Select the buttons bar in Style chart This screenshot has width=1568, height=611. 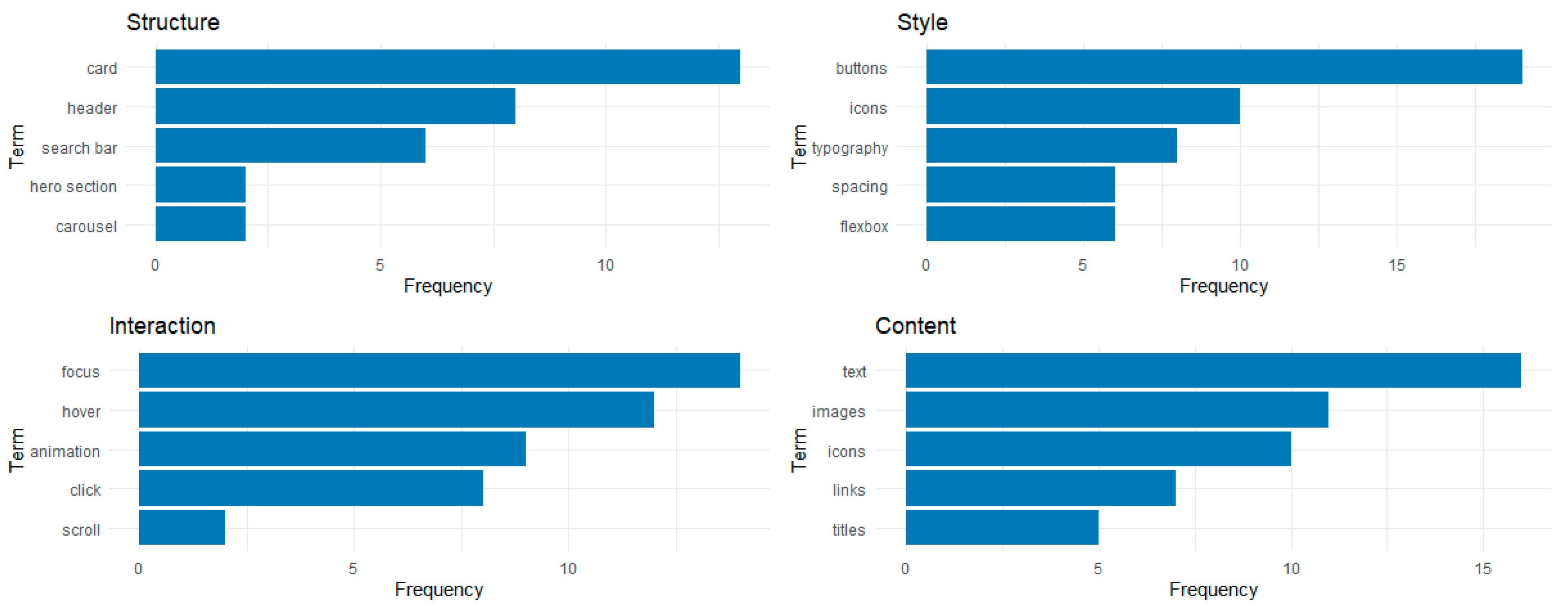[1224, 67]
